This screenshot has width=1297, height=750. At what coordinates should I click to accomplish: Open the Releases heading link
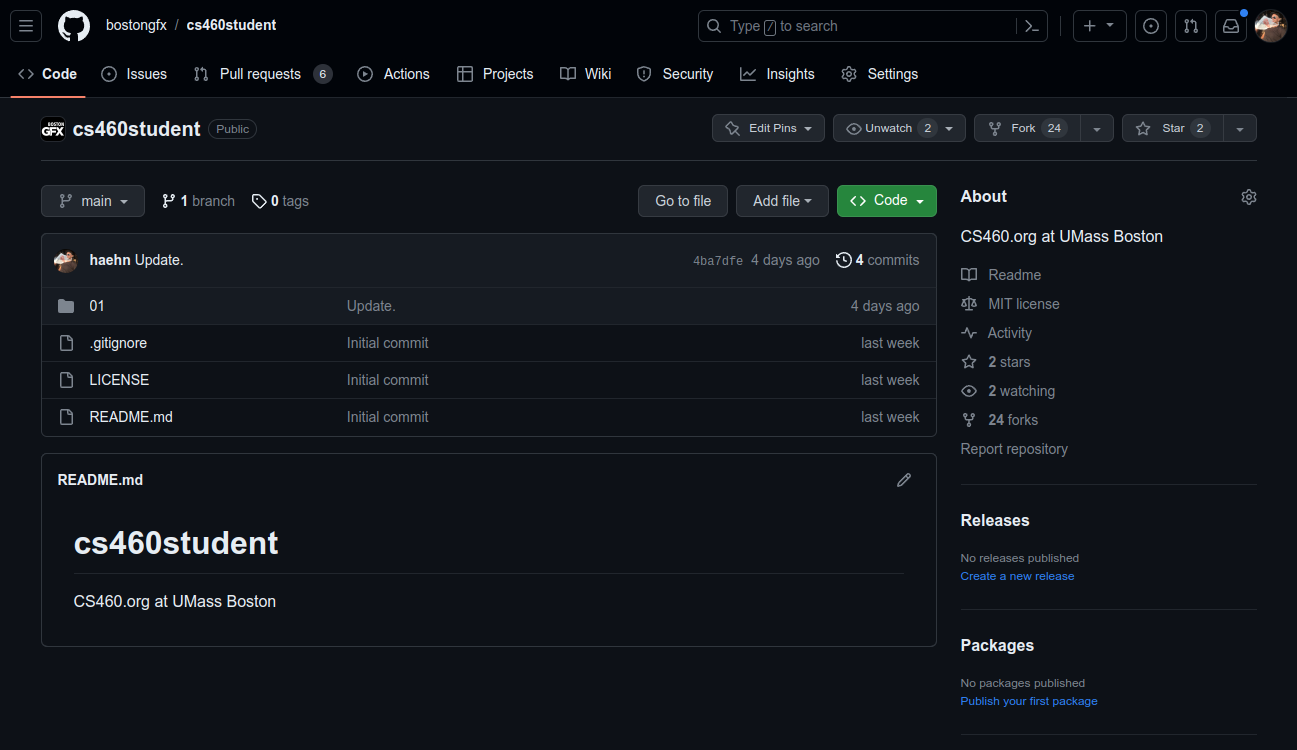coord(995,520)
